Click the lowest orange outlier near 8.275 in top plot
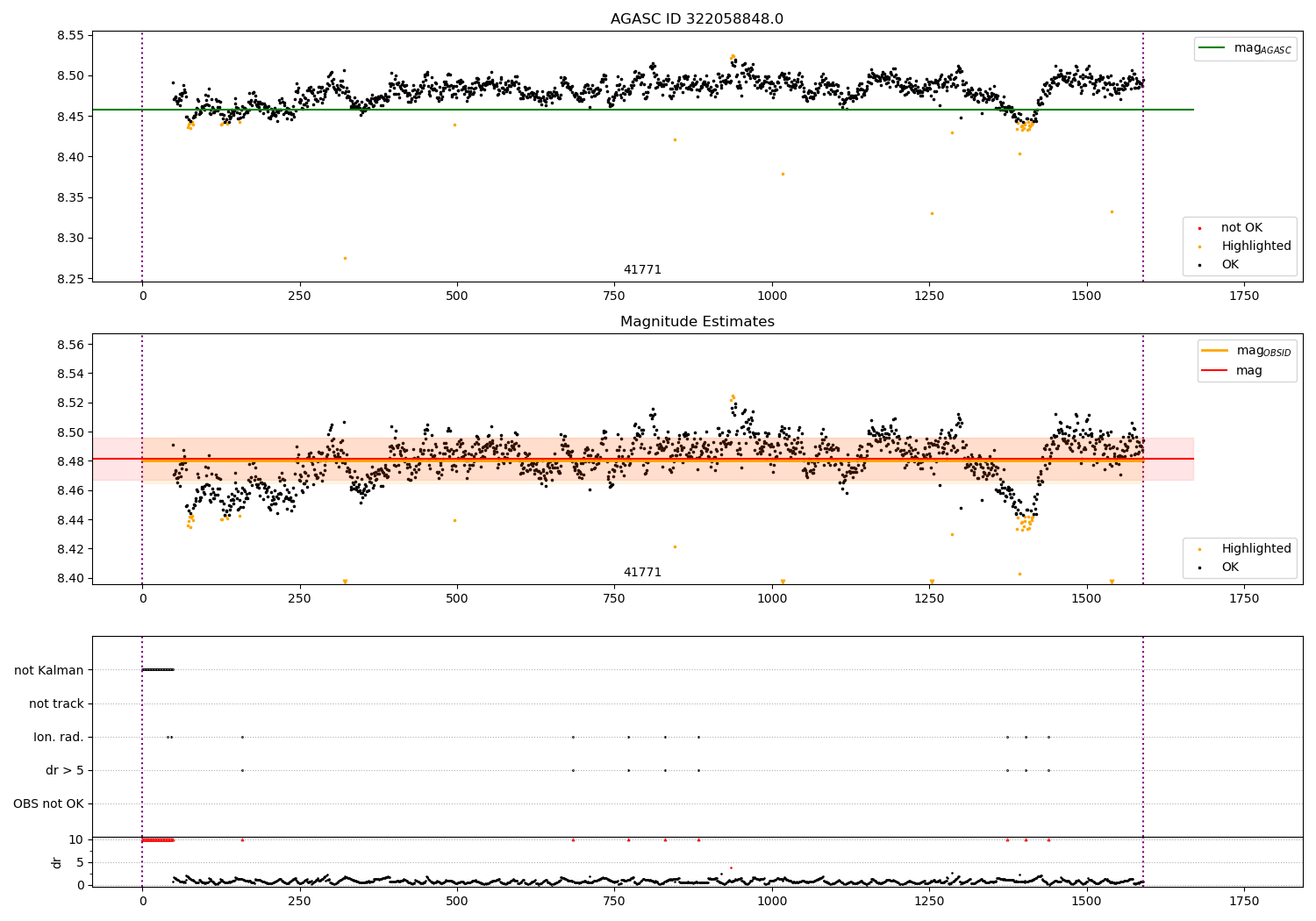This screenshot has width=1316, height=921. (x=345, y=258)
